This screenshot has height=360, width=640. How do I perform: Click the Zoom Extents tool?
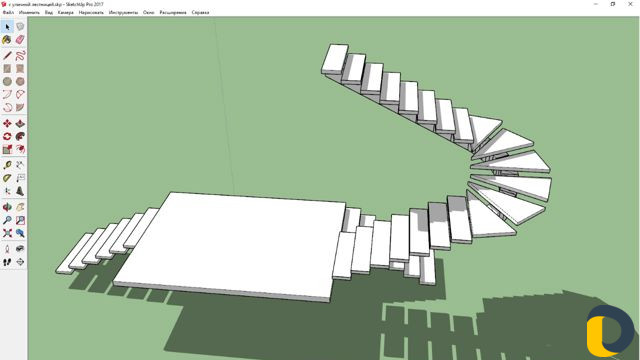point(7,233)
